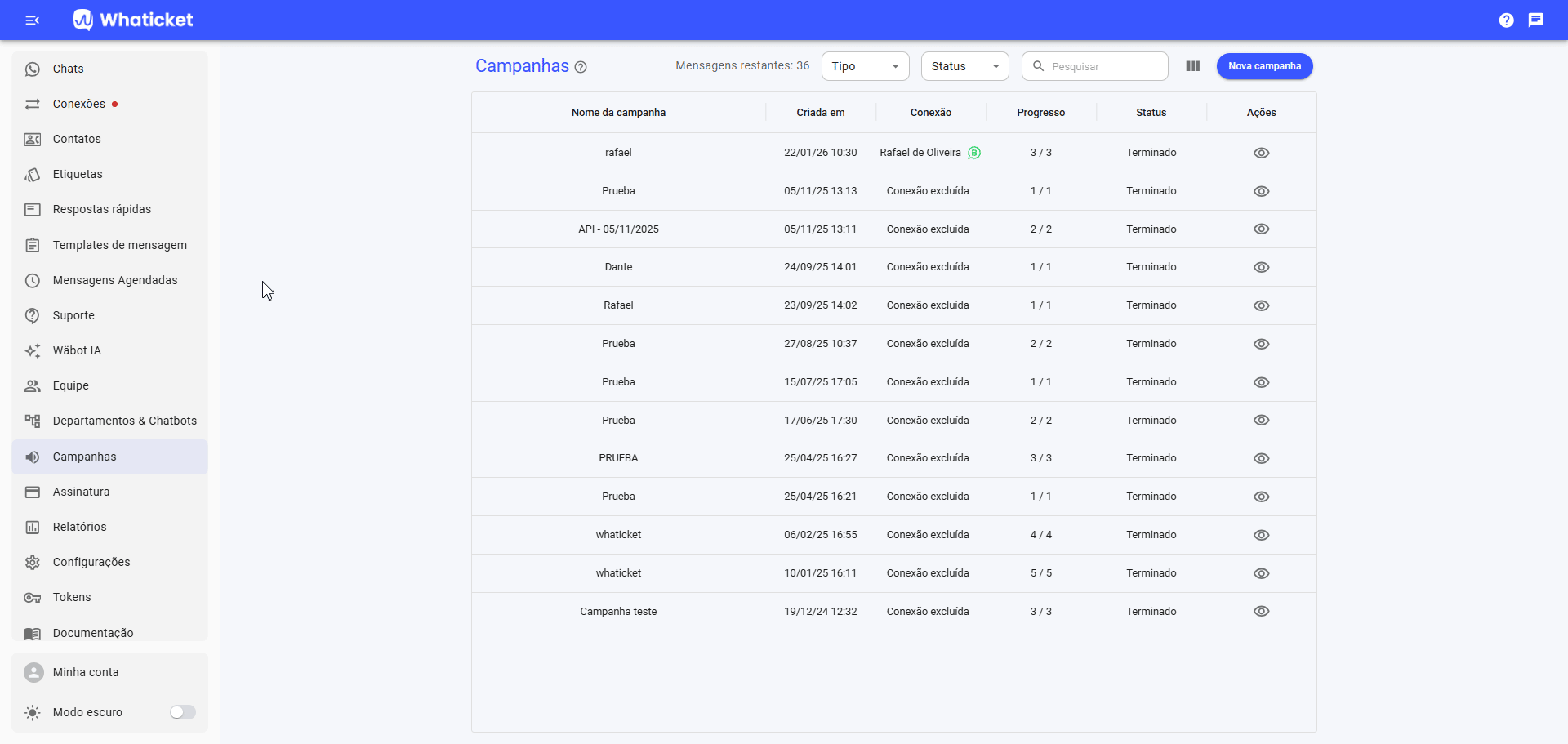View the Rafael 23/09/25 campaign
1568x744 pixels.
pyautogui.click(x=1262, y=305)
